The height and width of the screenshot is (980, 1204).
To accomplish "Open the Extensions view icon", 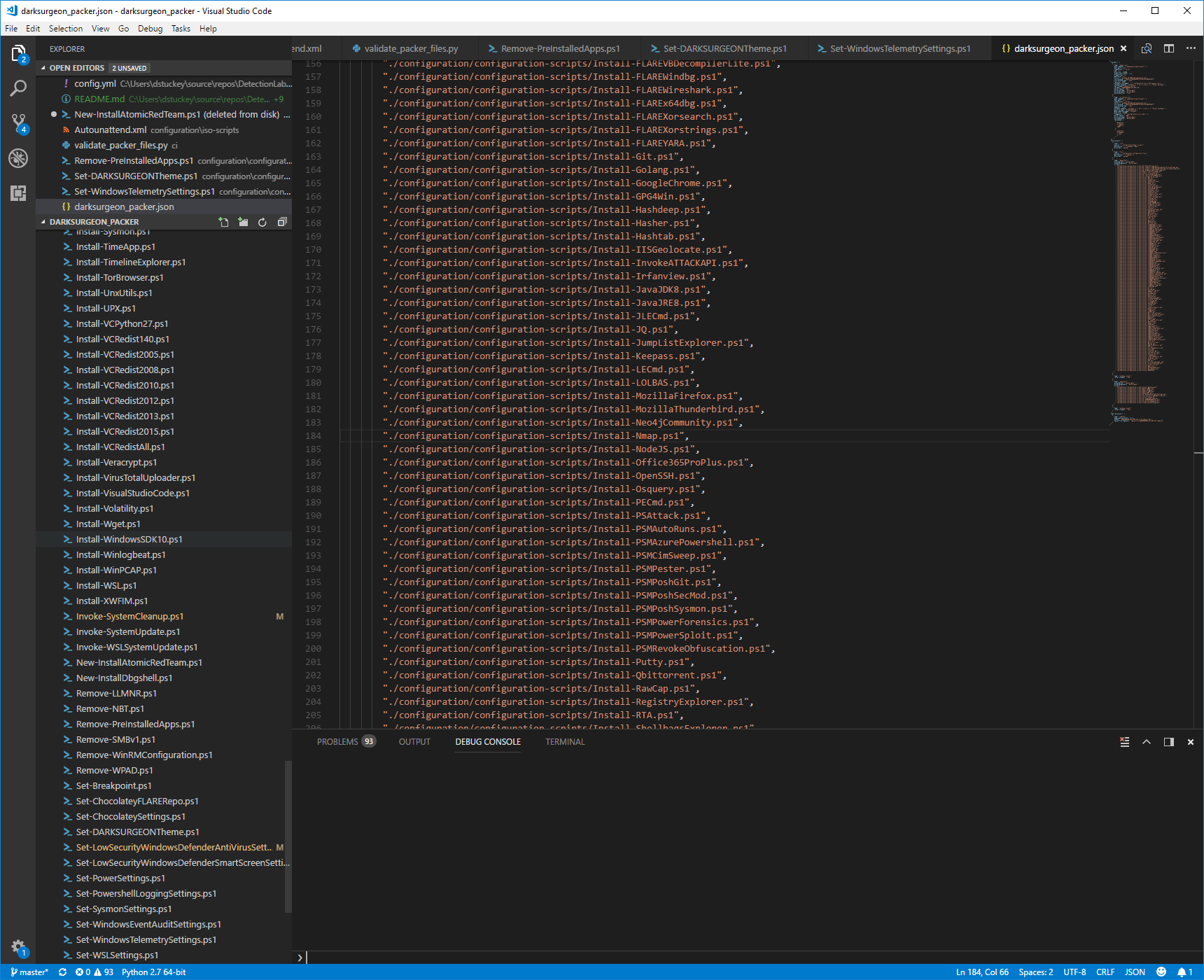I will point(18,193).
